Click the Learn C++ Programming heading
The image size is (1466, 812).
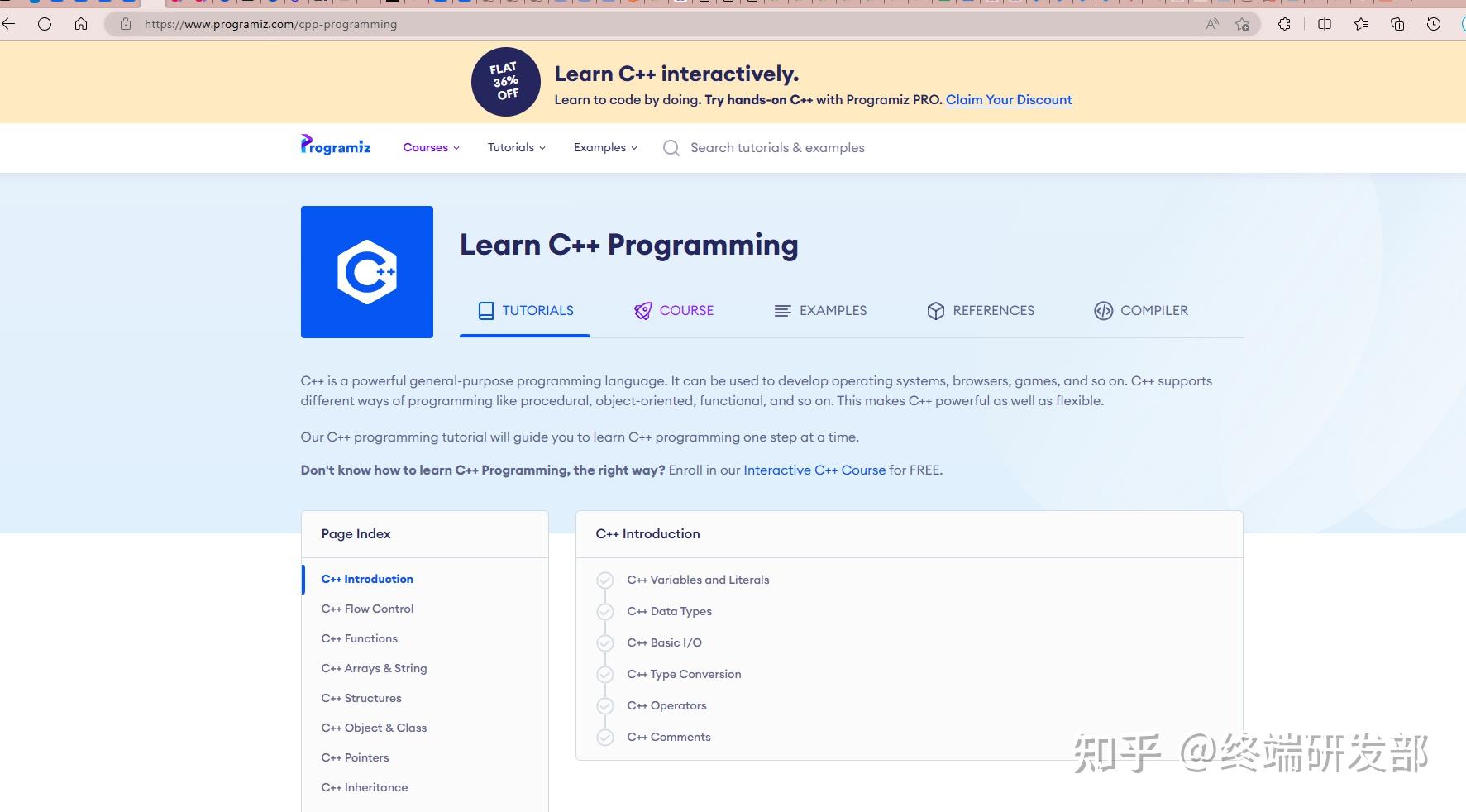(x=629, y=245)
